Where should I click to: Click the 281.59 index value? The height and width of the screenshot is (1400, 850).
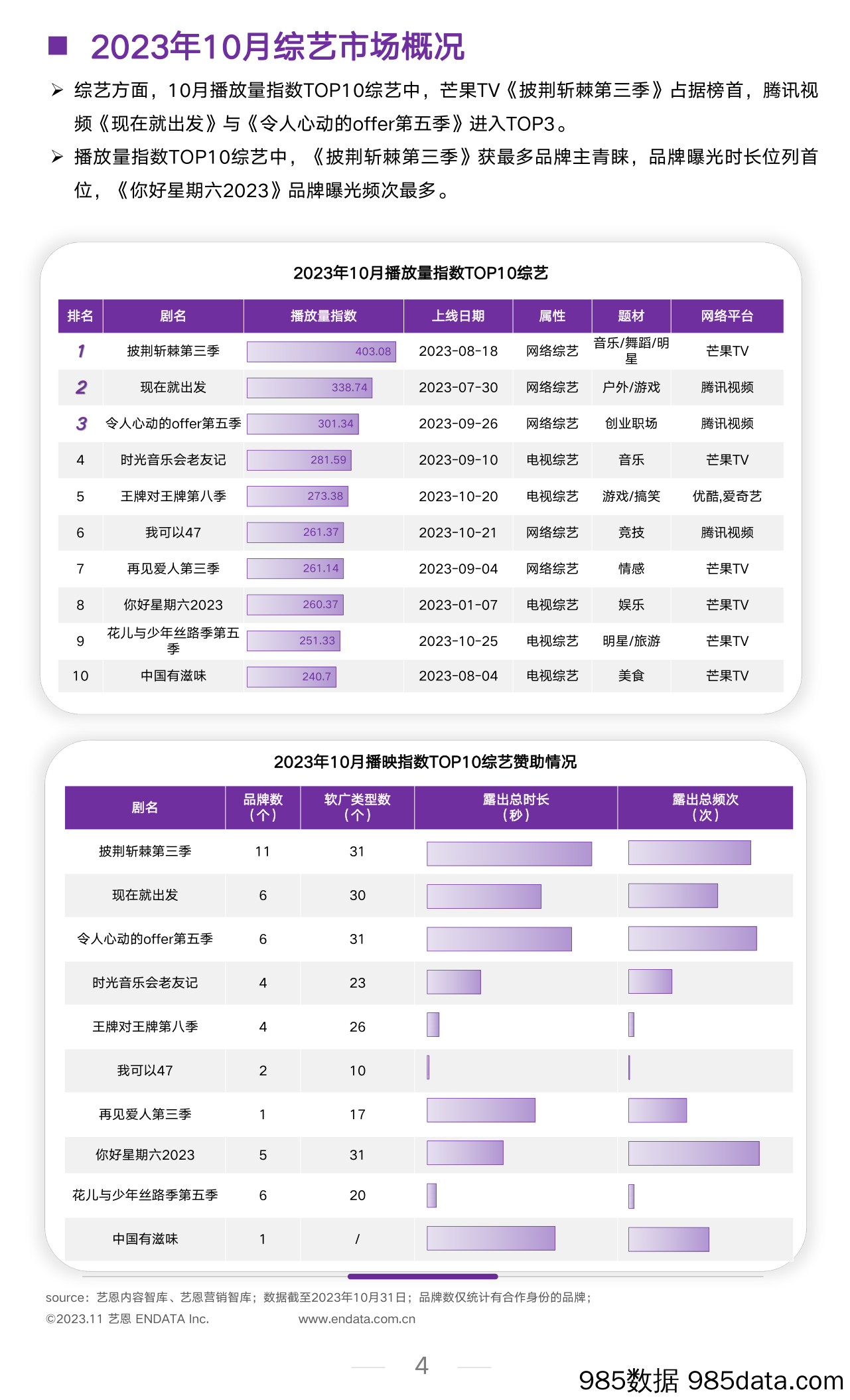328,460
